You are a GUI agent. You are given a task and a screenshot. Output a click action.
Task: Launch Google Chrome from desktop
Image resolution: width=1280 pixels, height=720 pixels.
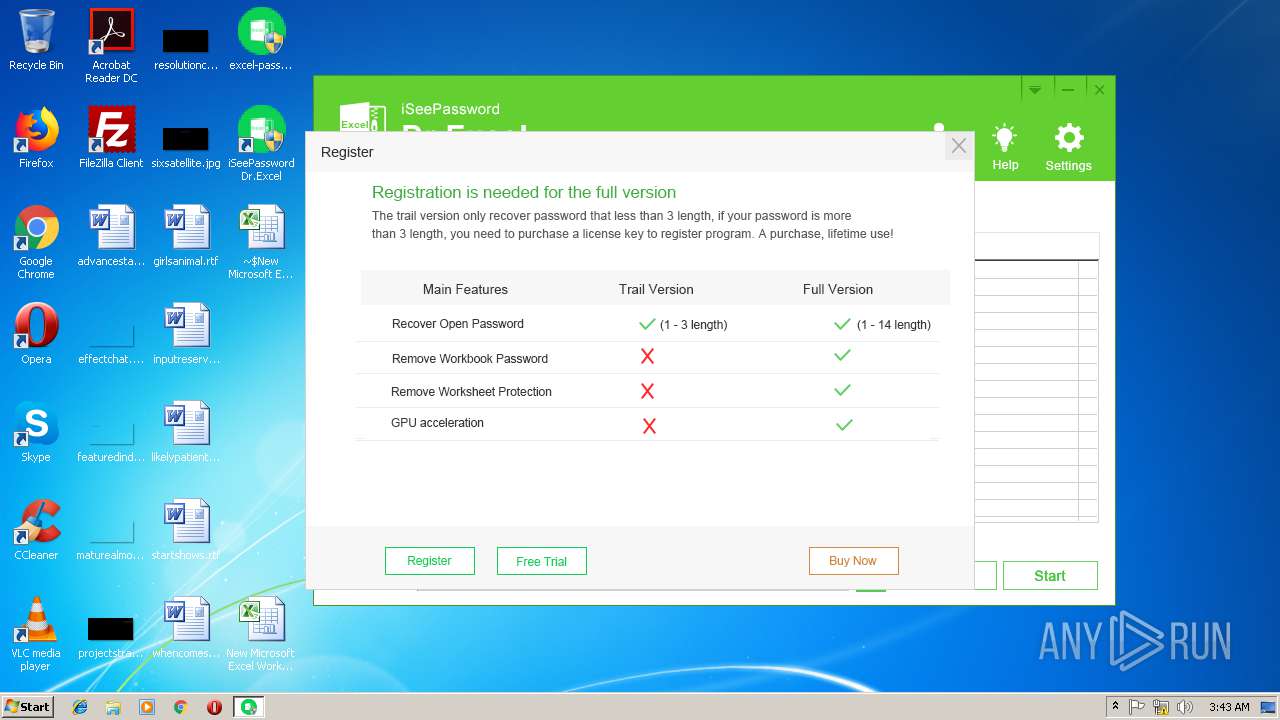click(36, 242)
